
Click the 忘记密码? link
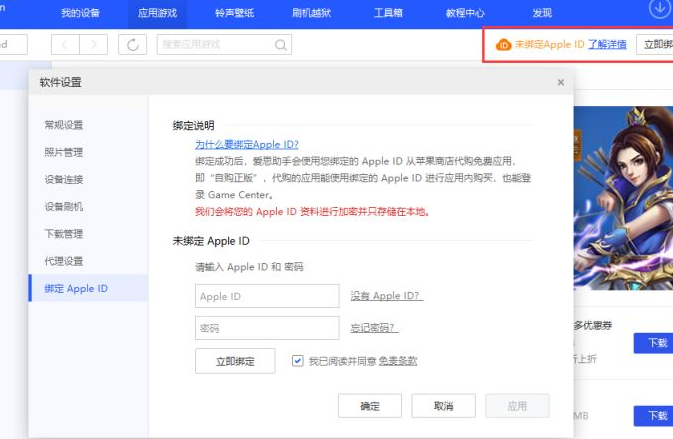click(373, 328)
